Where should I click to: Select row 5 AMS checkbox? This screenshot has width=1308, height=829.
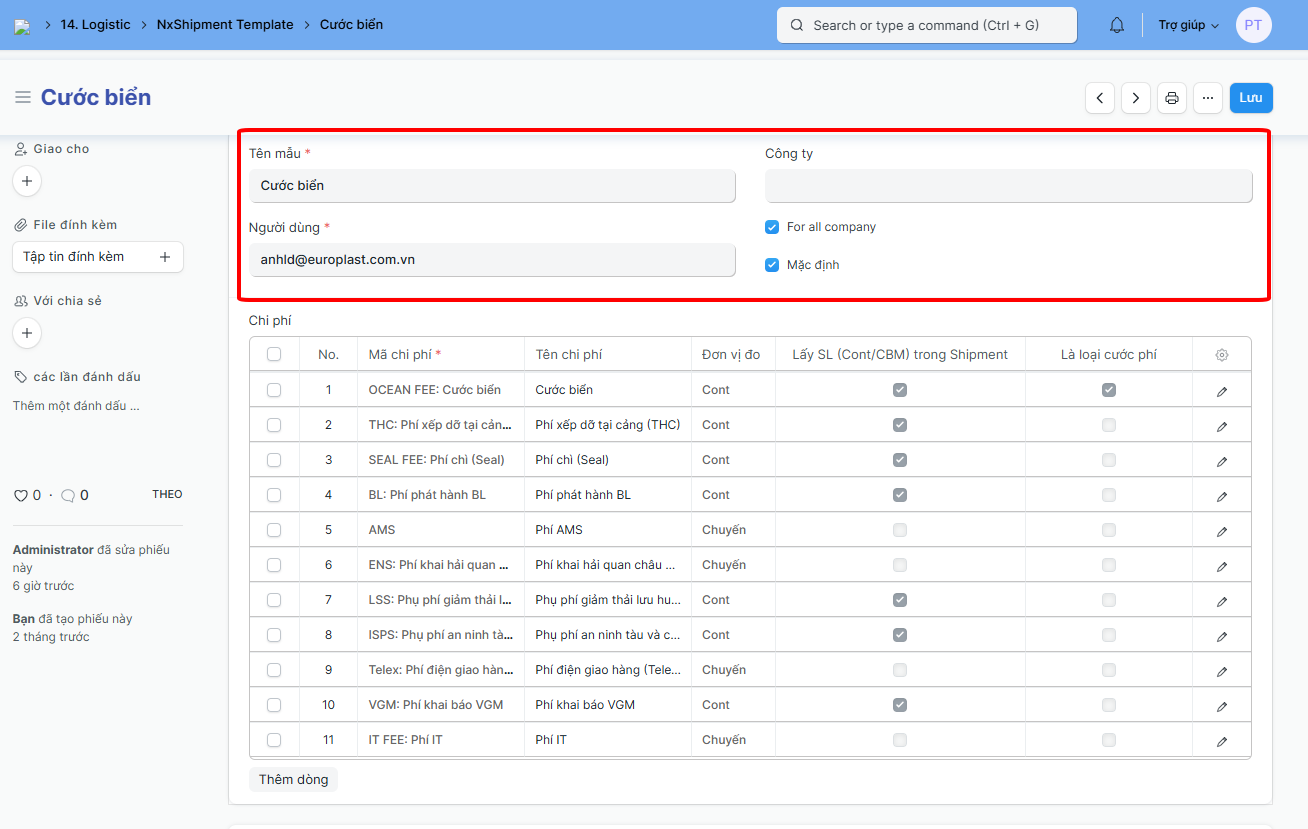[x=274, y=530]
